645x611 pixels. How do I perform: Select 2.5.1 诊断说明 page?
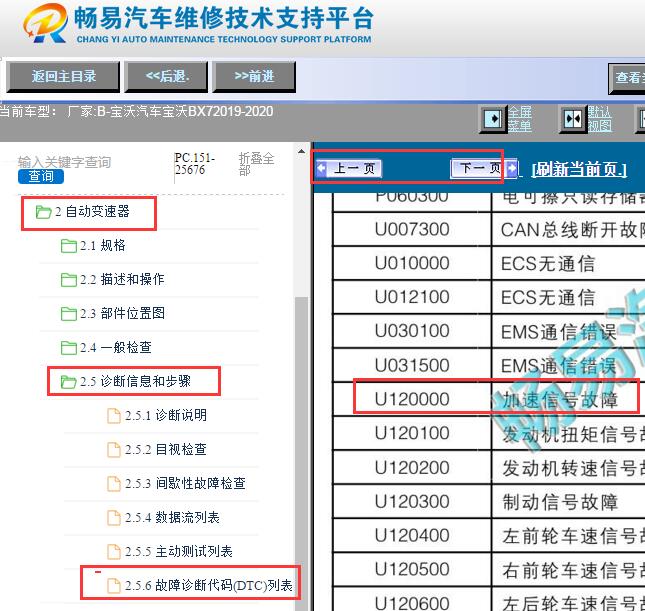[x=166, y=416]
